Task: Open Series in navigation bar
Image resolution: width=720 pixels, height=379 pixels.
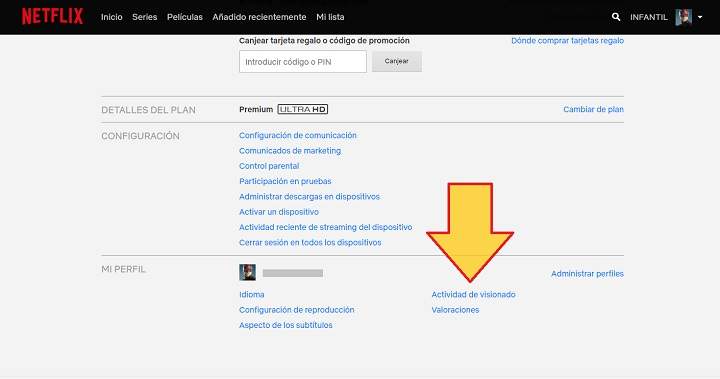Action: click(145, 17)
